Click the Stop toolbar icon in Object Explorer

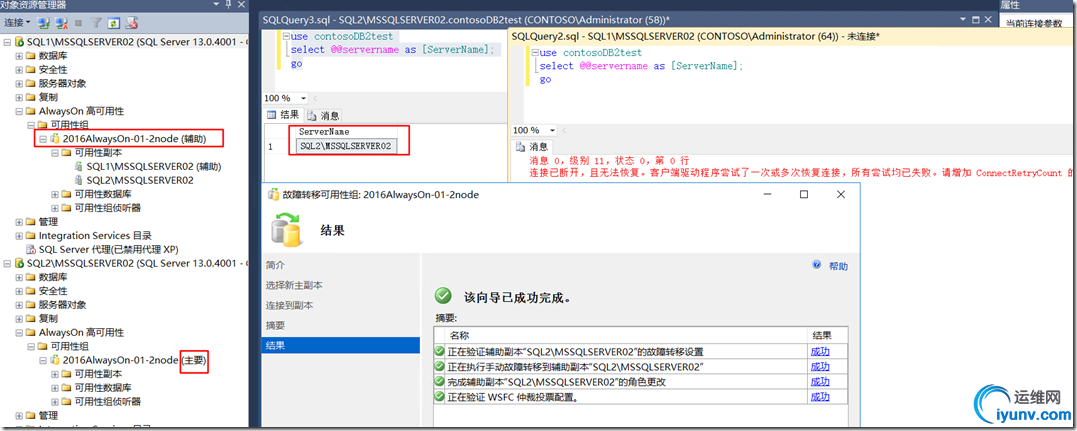tap(78, 23)
